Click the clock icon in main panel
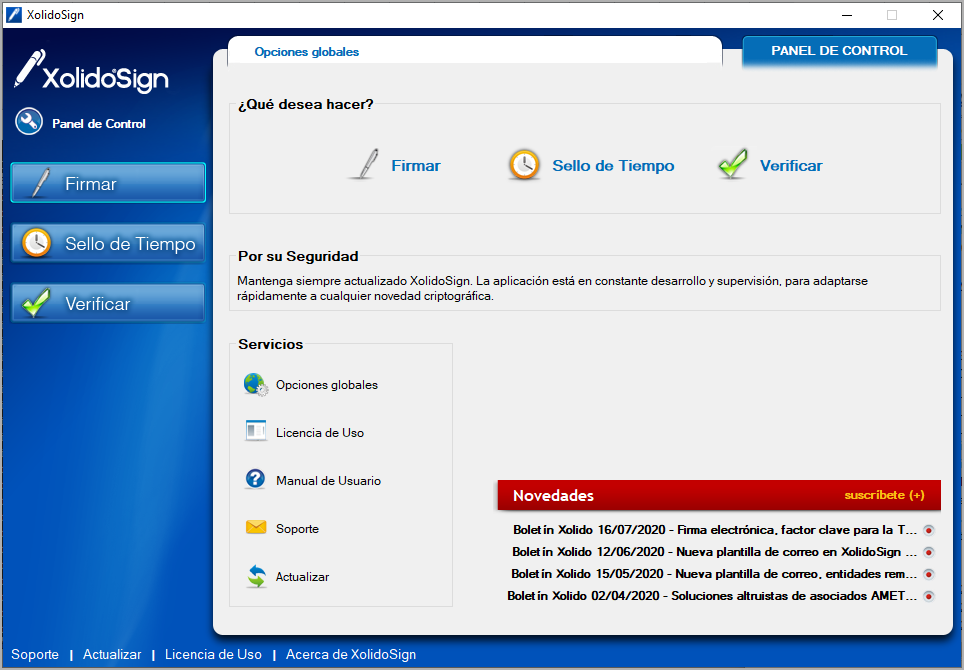Screen dimensions: 964x670 (x=524, y=164)
